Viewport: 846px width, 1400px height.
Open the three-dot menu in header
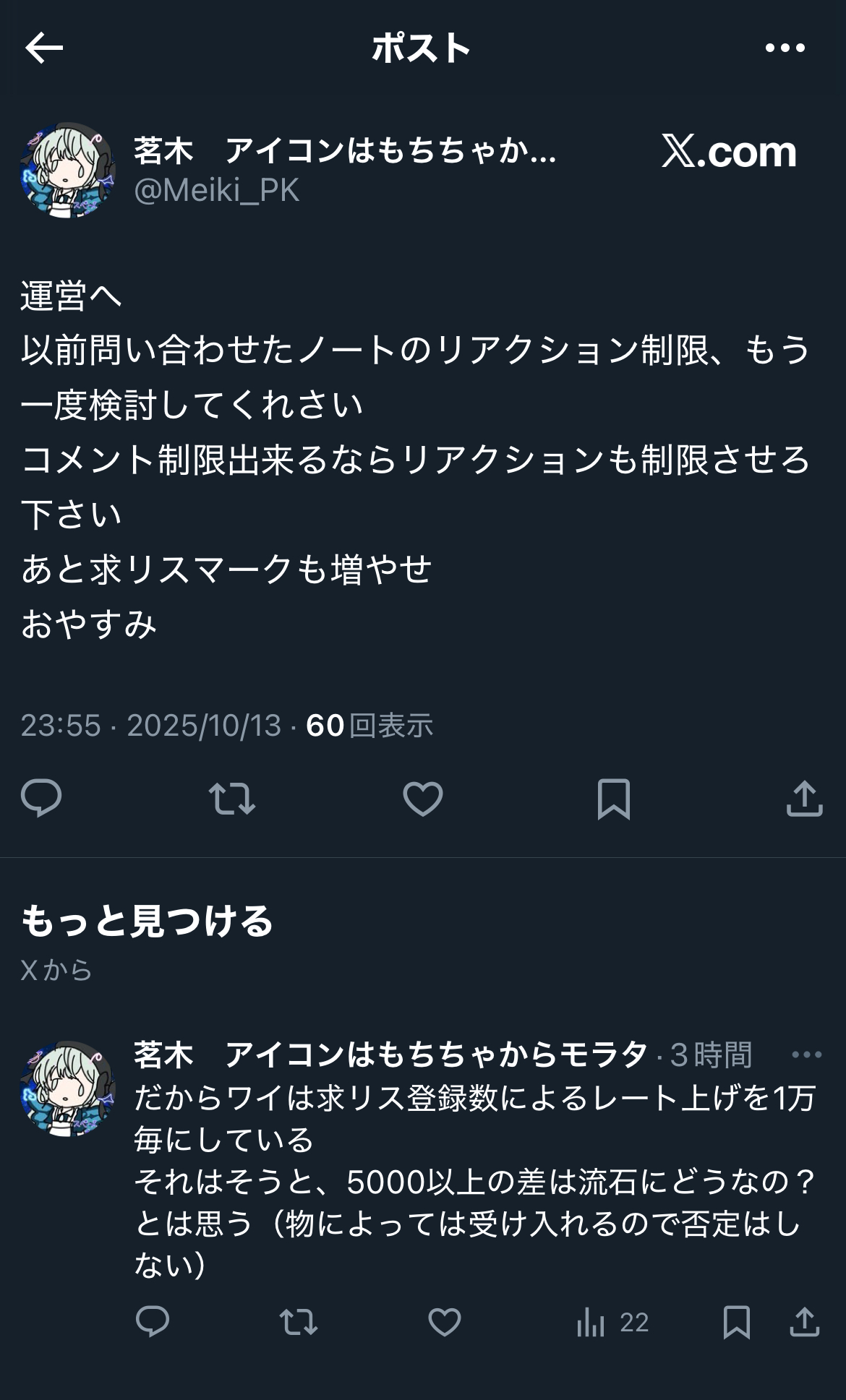[785, 48]
